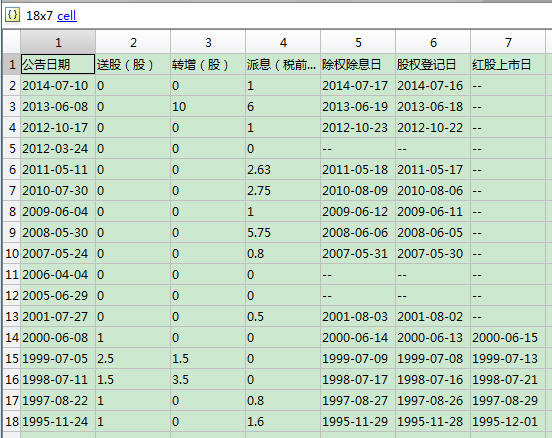This screenshot has height=438, width=552.
Task: Click the 红股上市日 header cell
Action: 508,64
